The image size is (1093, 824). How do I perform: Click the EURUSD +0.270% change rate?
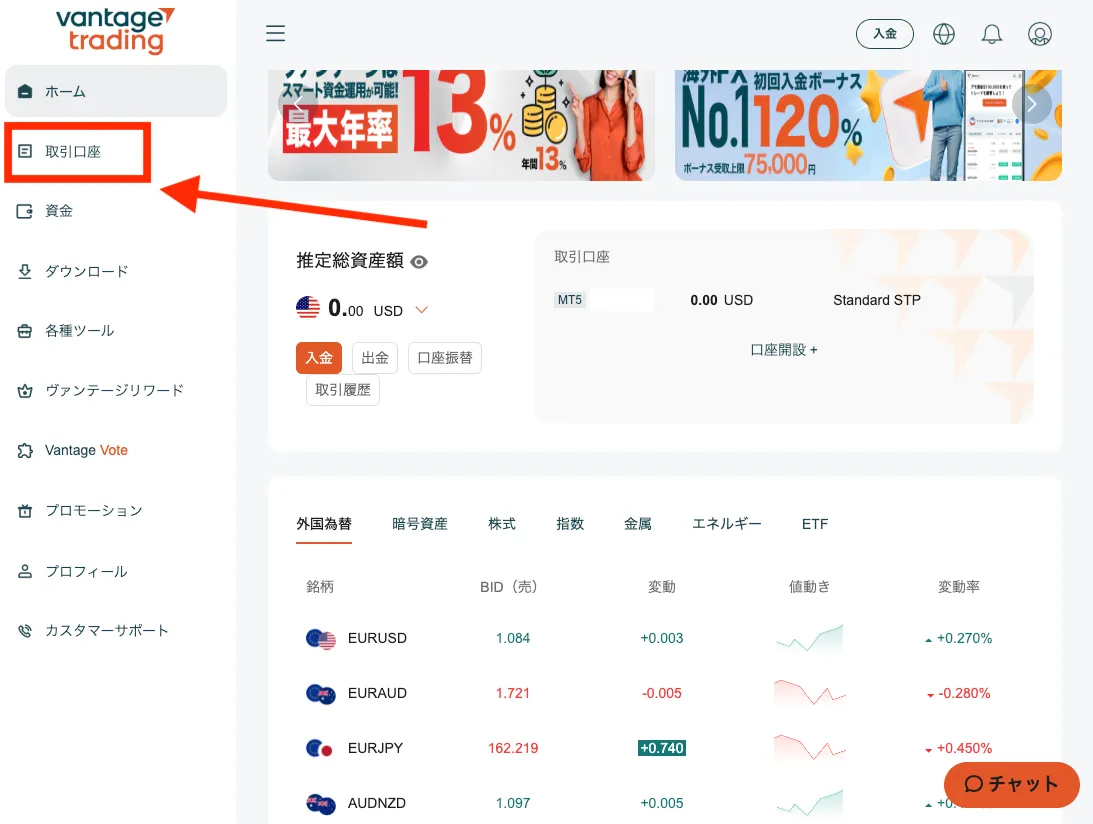coord(958,638)
